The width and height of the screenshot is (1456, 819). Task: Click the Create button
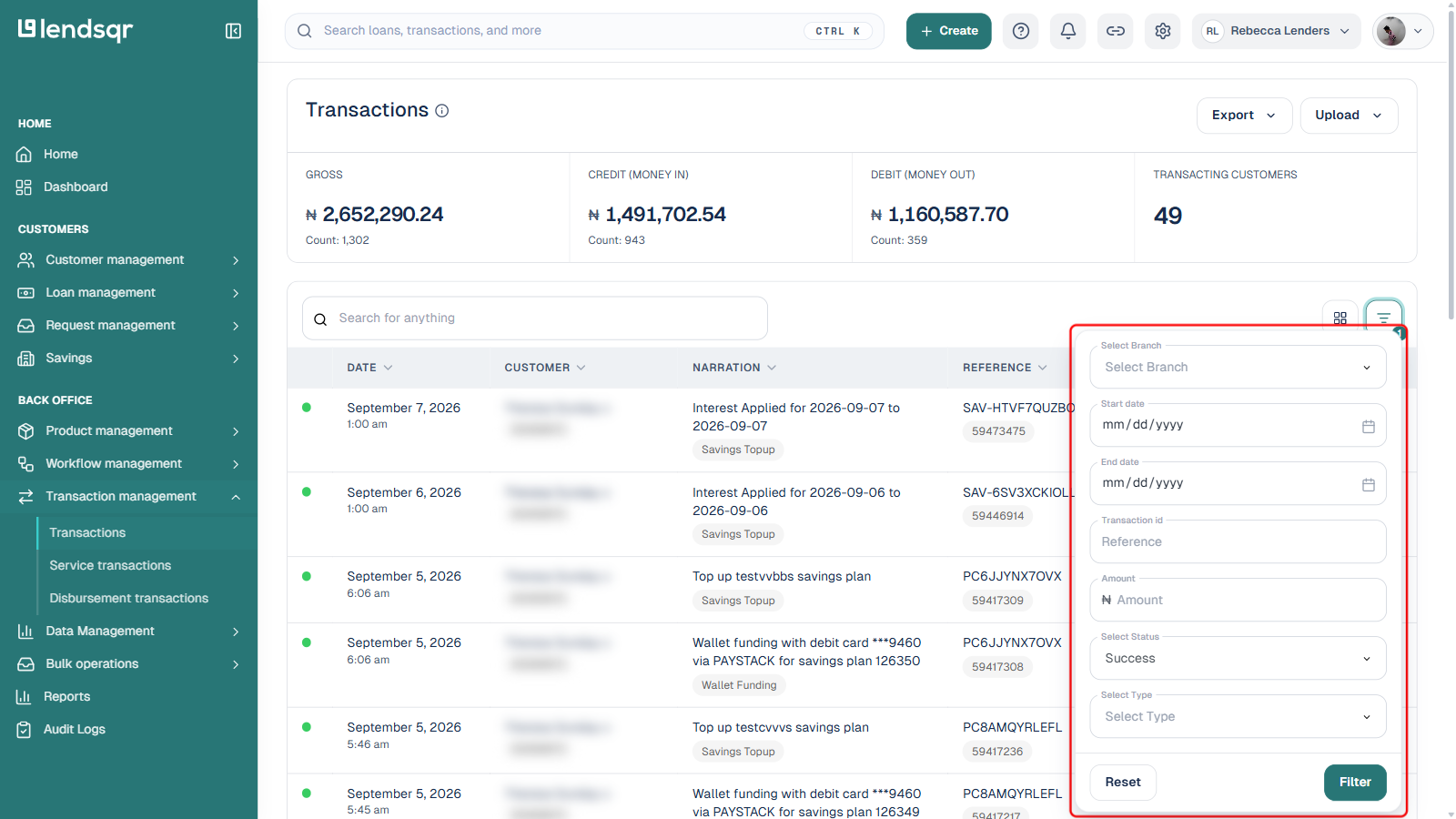tap(948, 31)
